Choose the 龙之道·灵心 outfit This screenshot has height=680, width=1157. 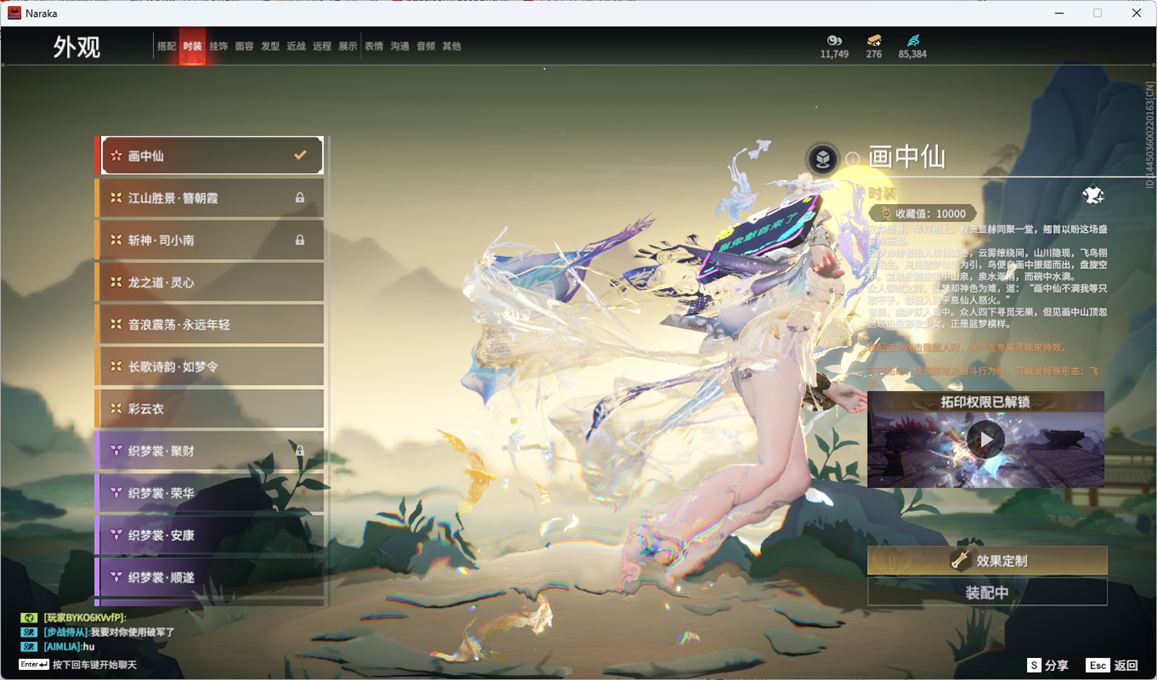click(x=212, y=282)
